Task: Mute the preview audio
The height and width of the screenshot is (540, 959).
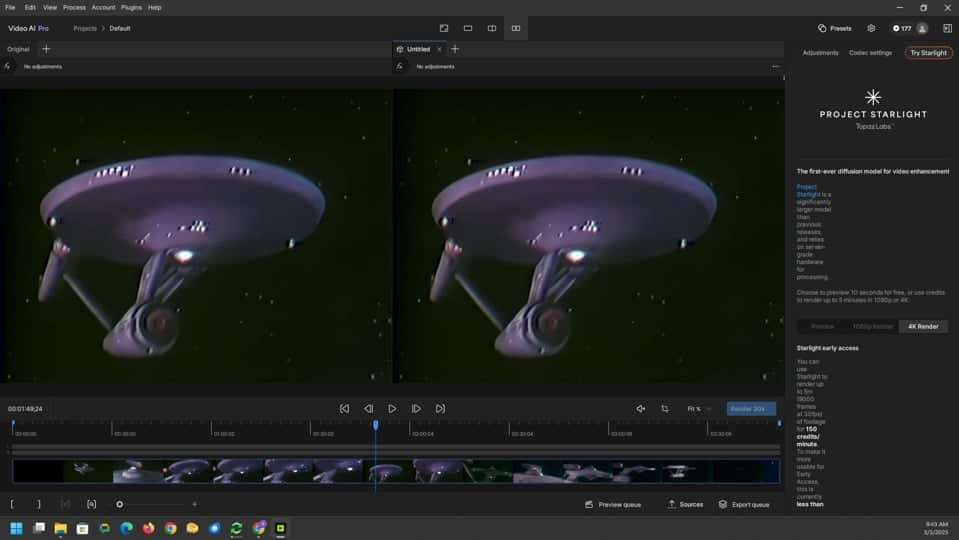Action: pos(640,409)
